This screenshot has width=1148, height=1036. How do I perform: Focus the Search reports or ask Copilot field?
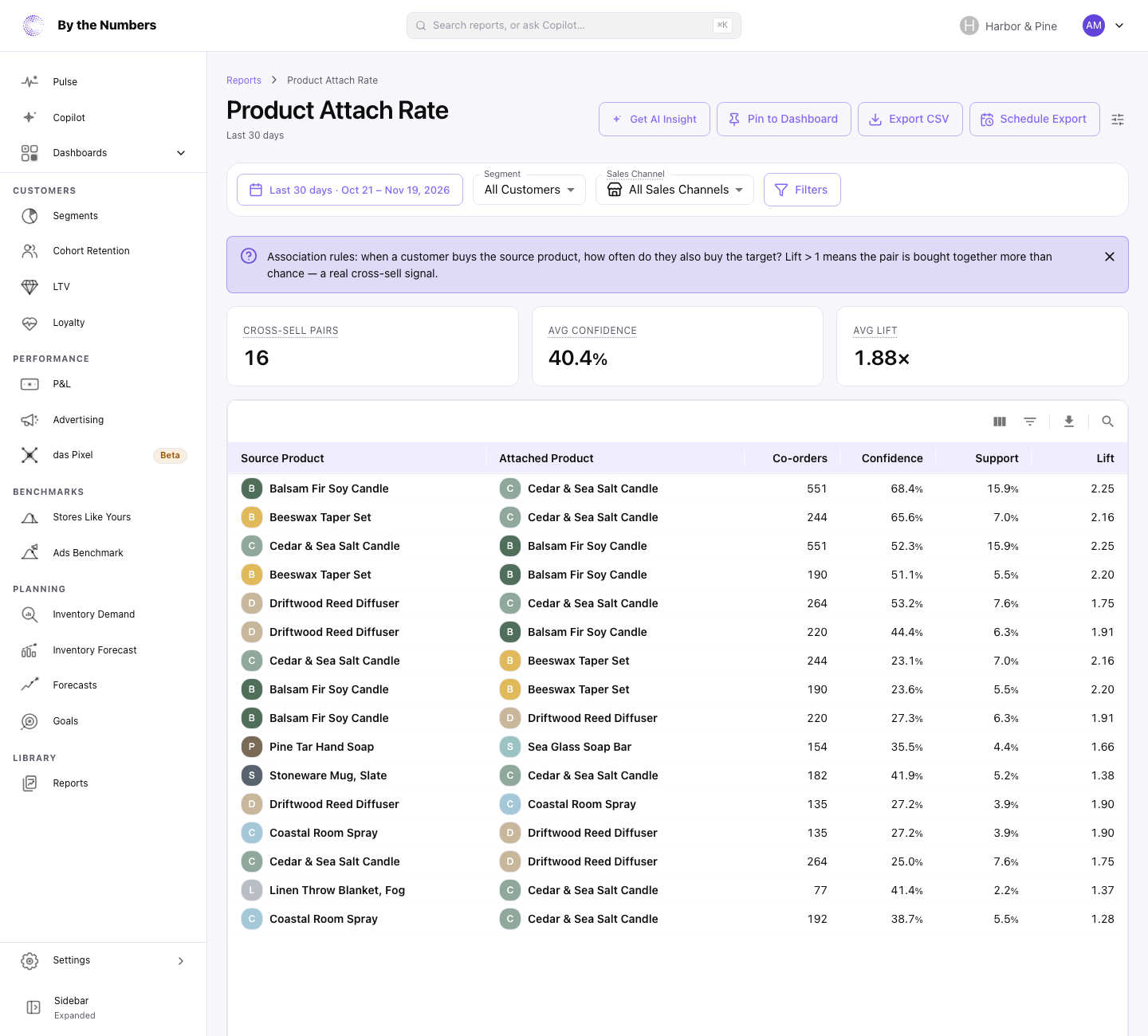[x=574, y=26]
